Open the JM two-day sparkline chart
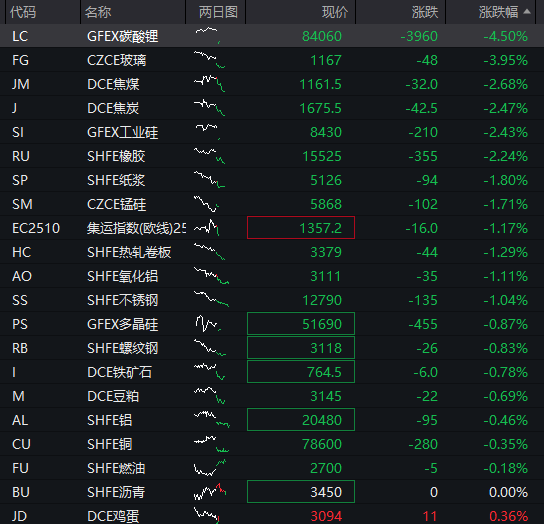The height and width of the screenshot is (524, 544). point(210,84)
